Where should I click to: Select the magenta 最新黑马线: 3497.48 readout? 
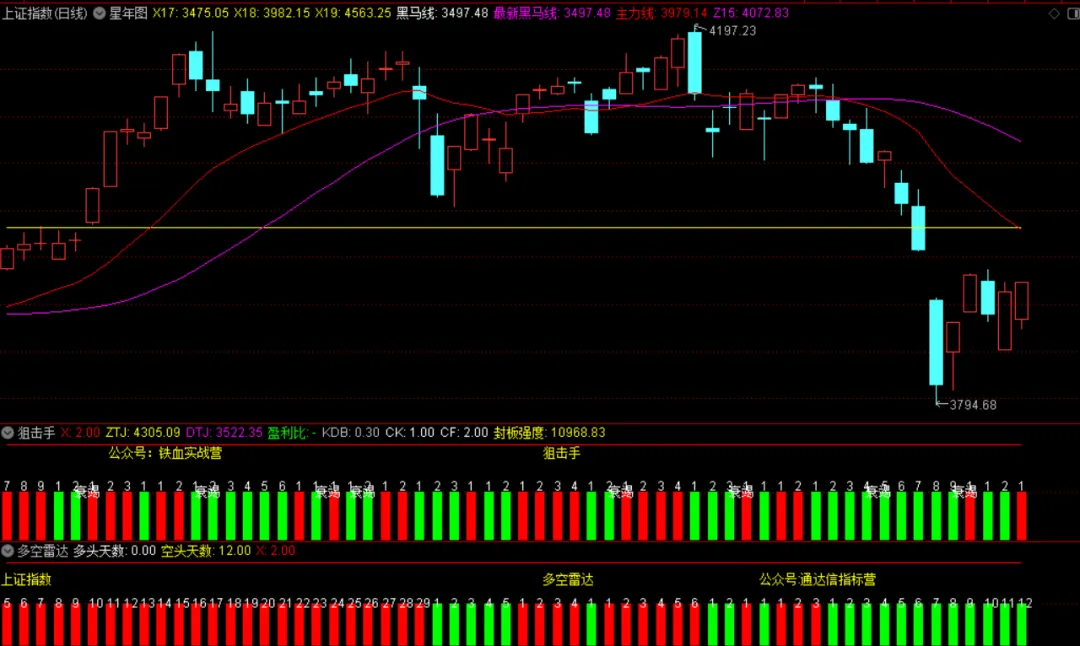552,13
